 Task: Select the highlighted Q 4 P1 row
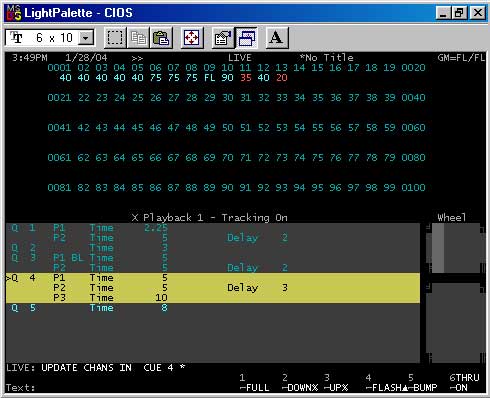tap(213, 278)
